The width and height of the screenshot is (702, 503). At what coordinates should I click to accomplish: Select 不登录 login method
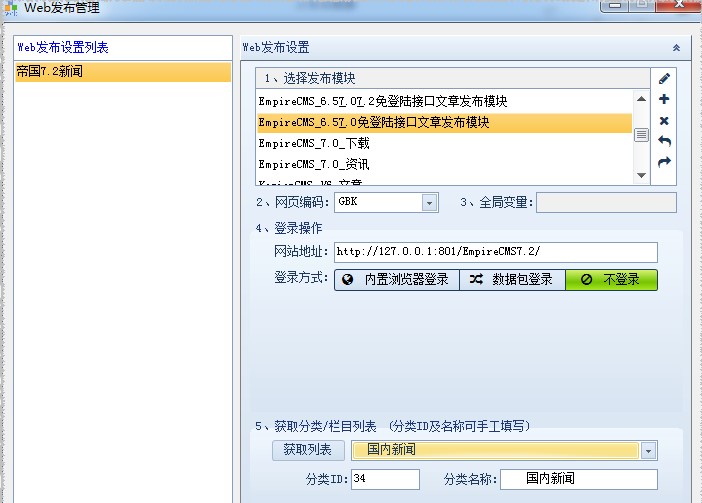click(x=611, y=280)
